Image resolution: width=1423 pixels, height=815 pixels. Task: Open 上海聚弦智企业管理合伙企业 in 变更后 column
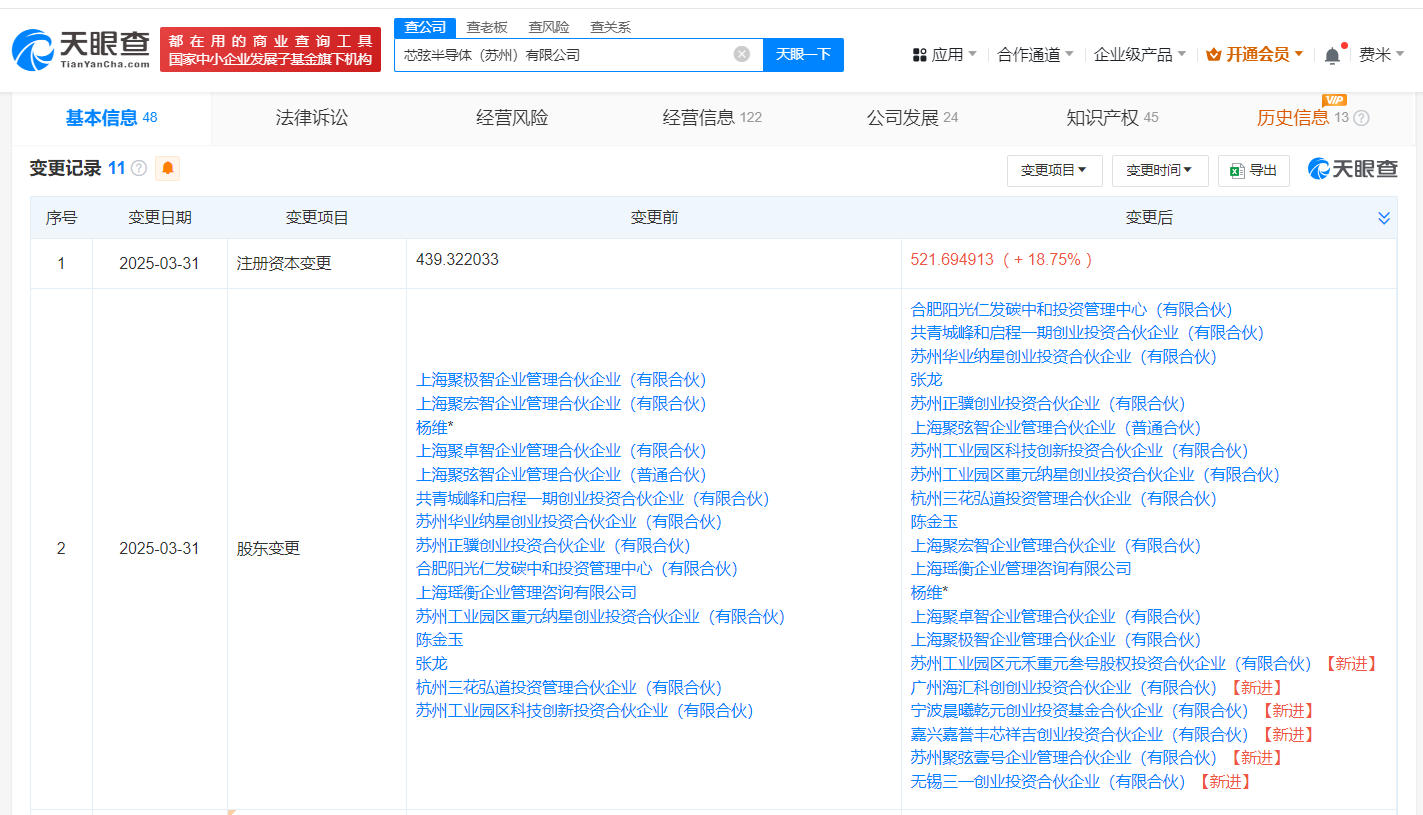(1055, 428)
